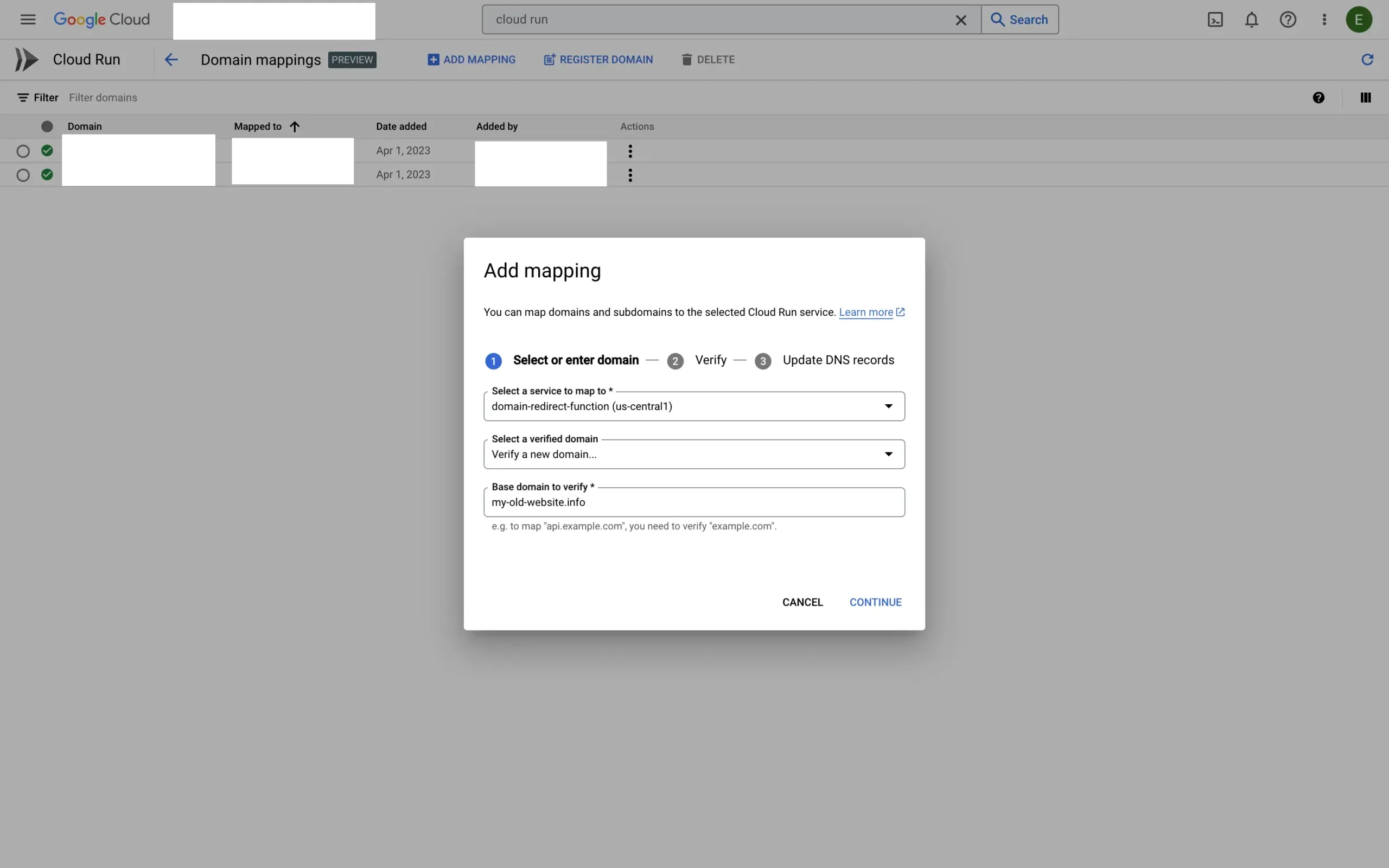Open the 'Select a service to map to' dropdown
1389x868 pixels.
click(x=888, y=406)
